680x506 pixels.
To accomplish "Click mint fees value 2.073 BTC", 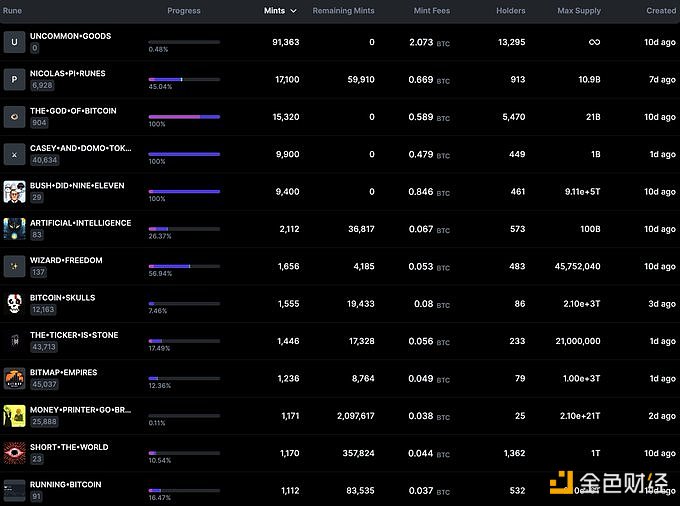I will (429, 42).
